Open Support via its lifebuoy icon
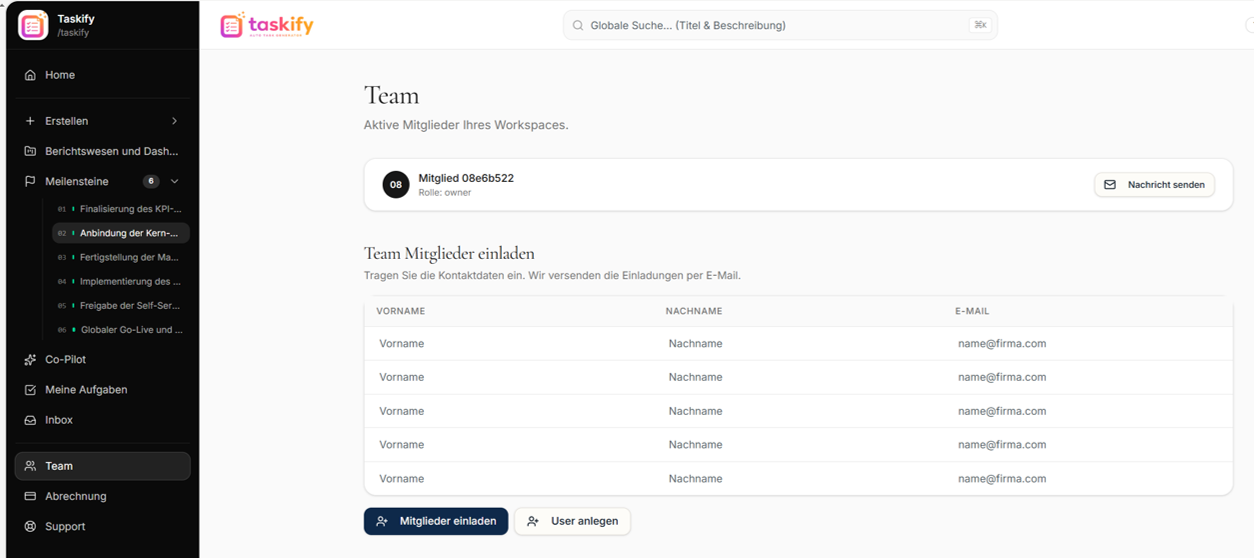This screenshot has width=1254, height=558. coord(30,526)
